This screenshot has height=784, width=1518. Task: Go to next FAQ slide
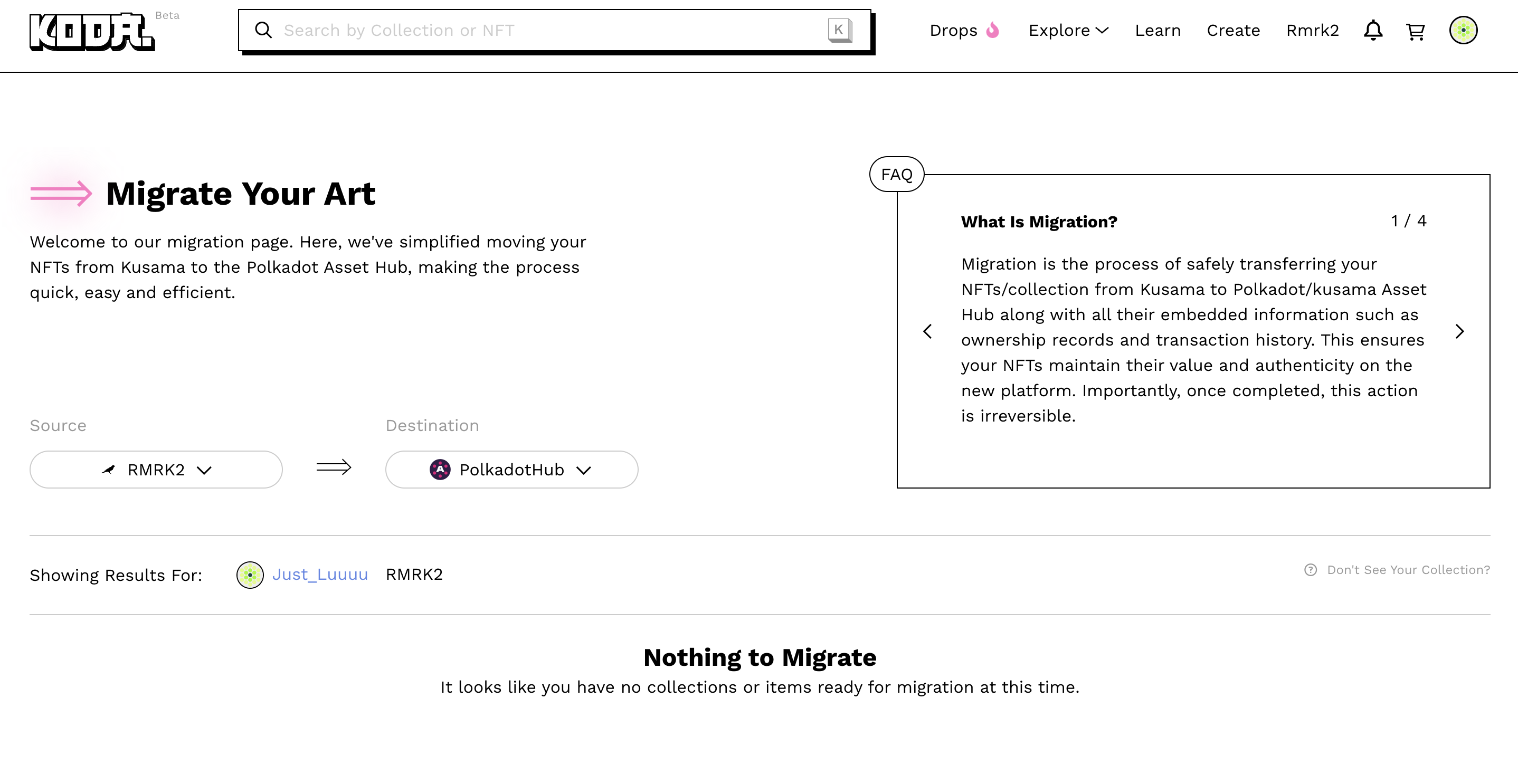[x=1459, y=331]
